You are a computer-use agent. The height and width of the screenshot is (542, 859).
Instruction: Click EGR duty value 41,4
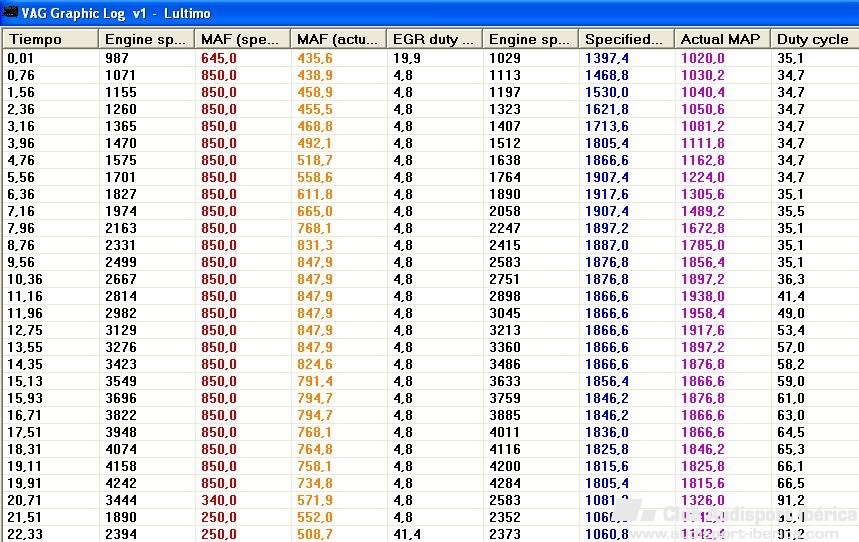pyautogui.click(x=407, y=534)
